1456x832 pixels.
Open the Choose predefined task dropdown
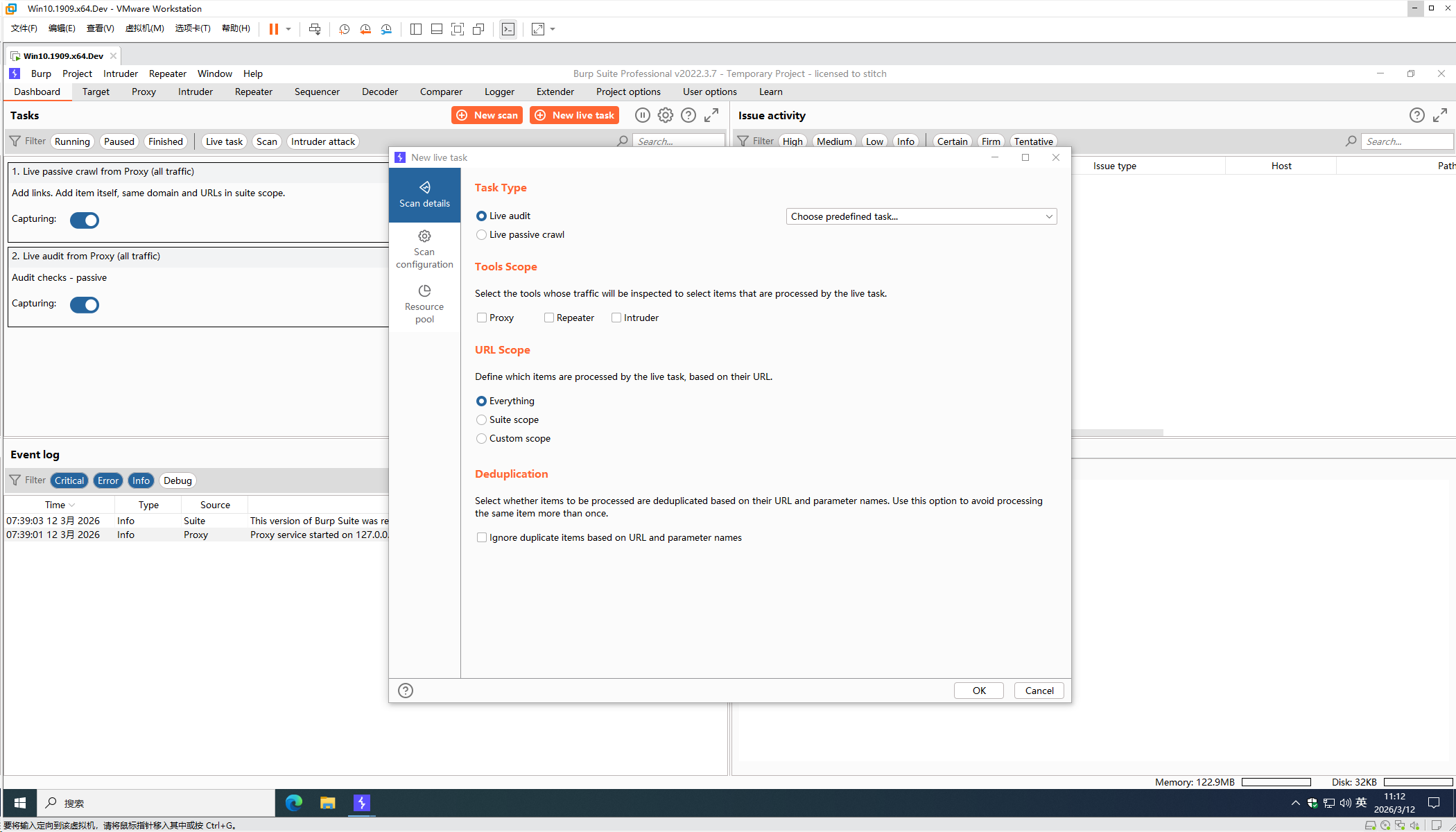pyautogui.click(x=921, y=216)
